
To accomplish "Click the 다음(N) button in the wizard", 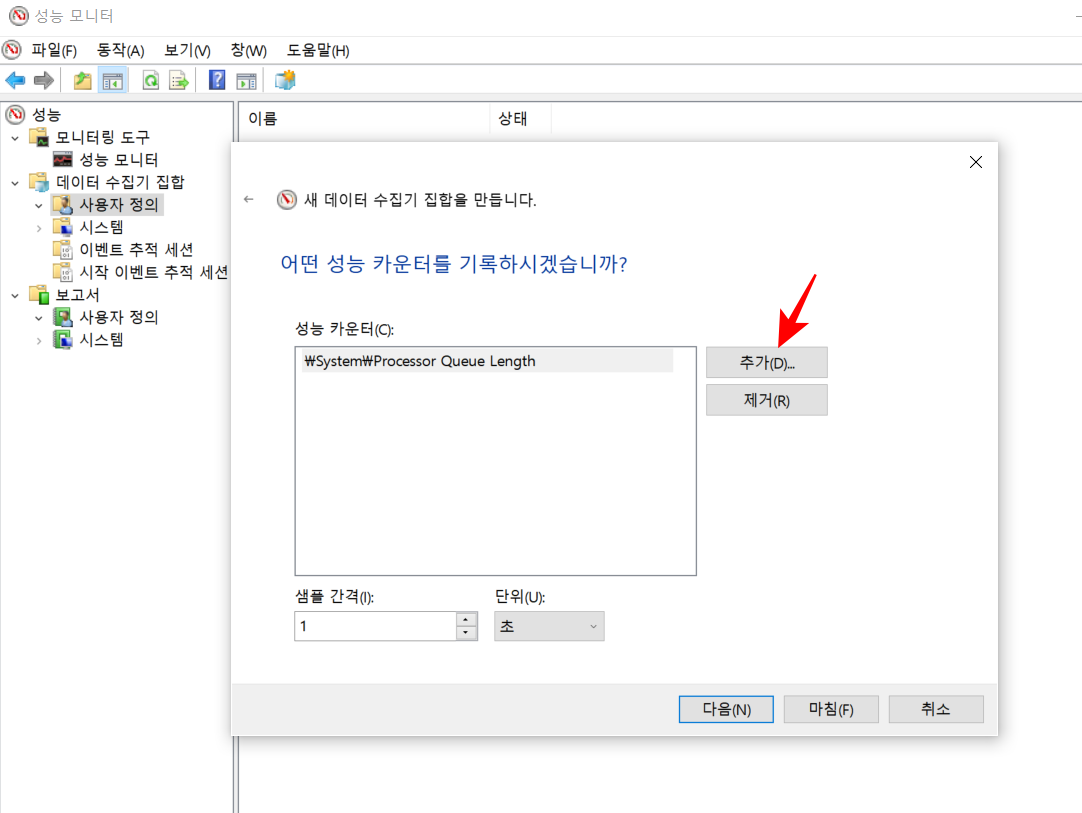I will (x=725, y=709).
